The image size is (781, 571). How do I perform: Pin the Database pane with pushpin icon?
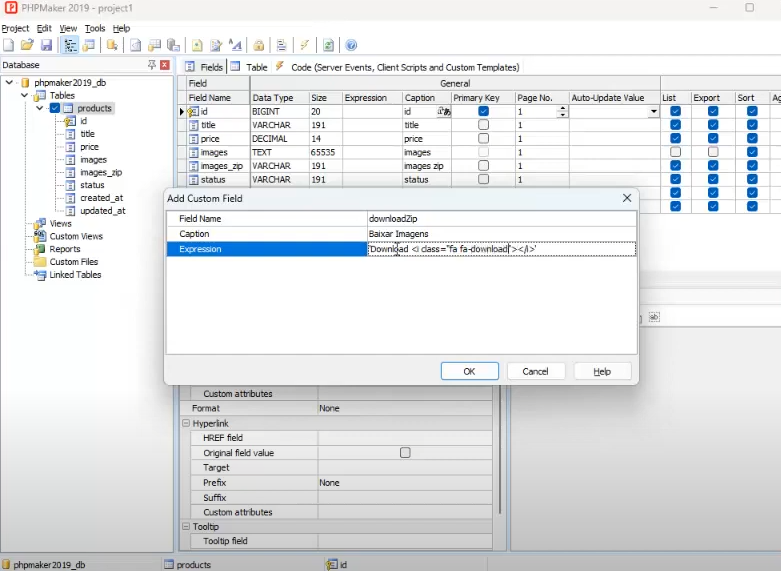(152, 65)
